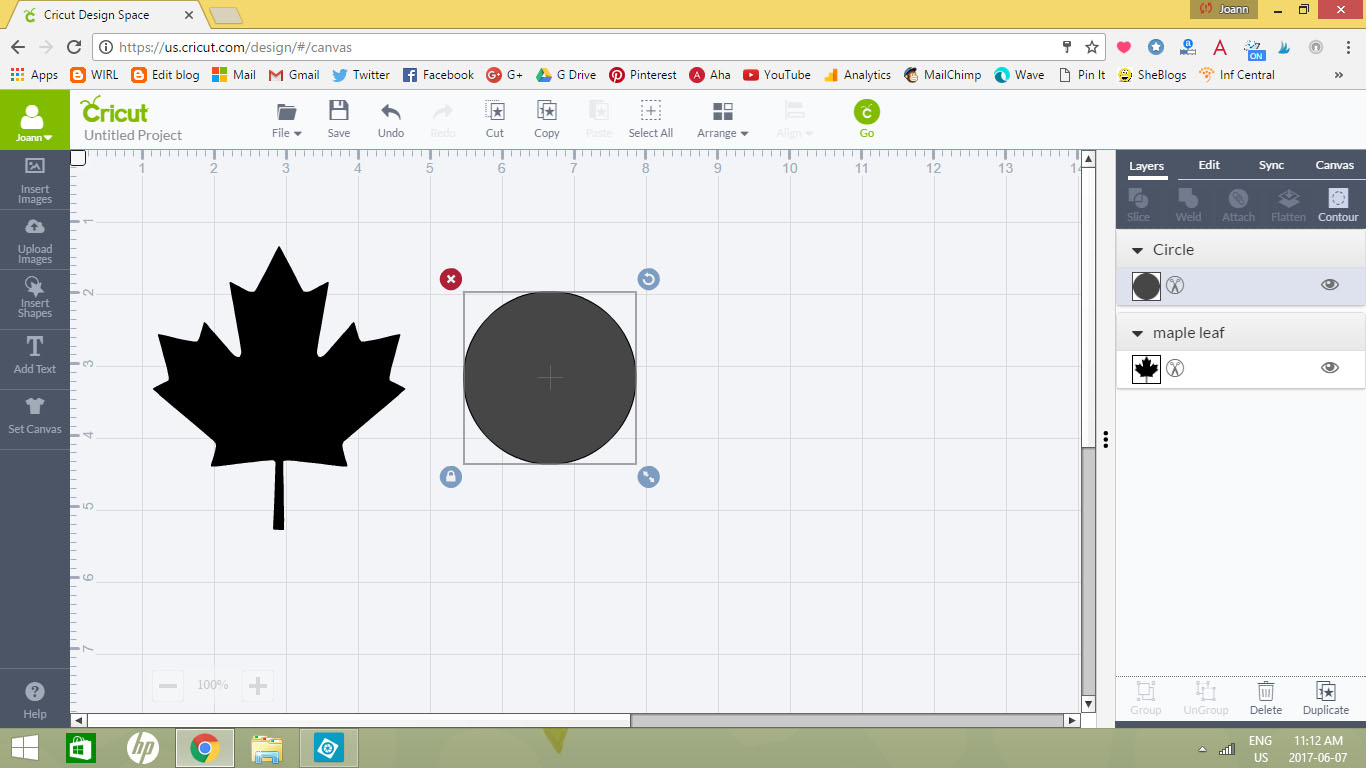Viewport: 1366px width, 768px height.
Task: Open the MailChimp bookmark
Action: [942, 75]
